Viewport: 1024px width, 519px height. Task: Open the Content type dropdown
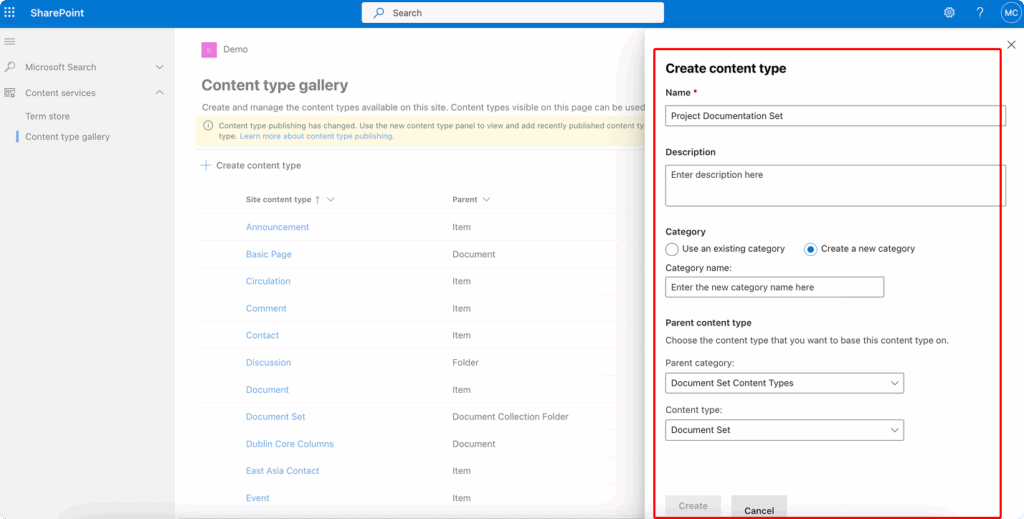784,430
